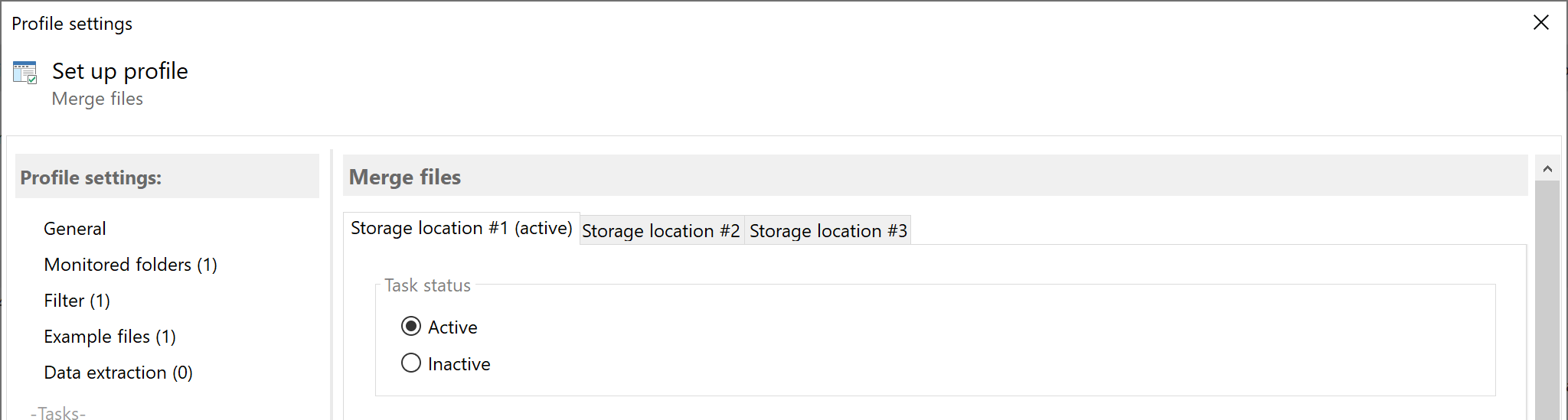
Task: Click the Set up profile title text
Action: pos(120,71)
